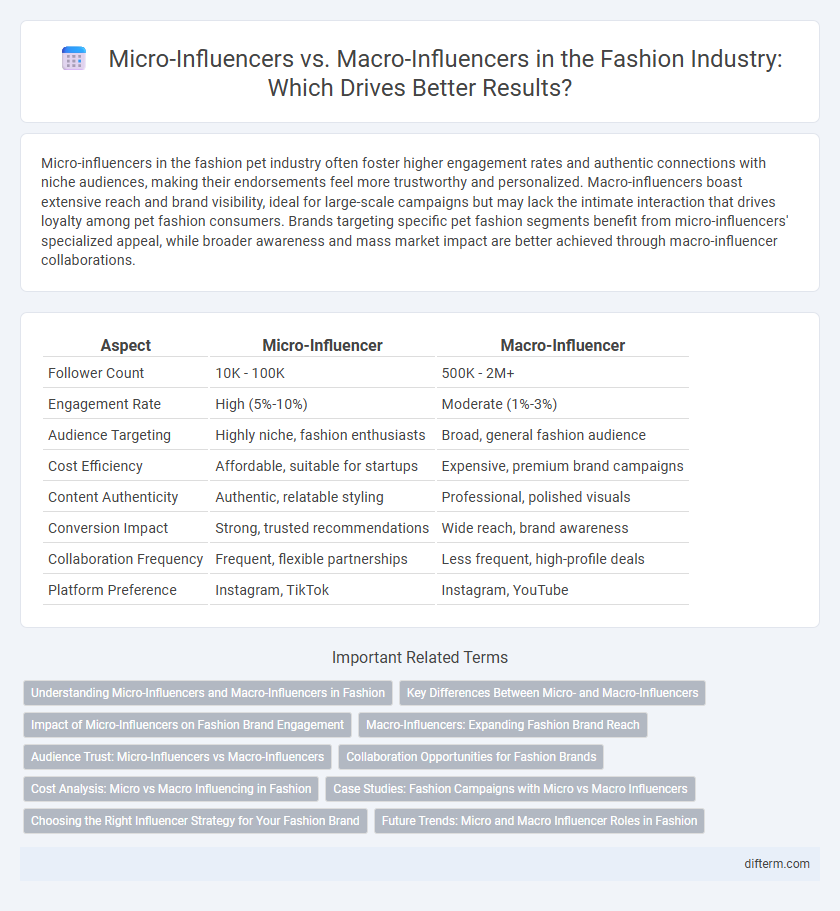Click the page title heading
The width and height of the screenshot is (840, 911).
445,73
